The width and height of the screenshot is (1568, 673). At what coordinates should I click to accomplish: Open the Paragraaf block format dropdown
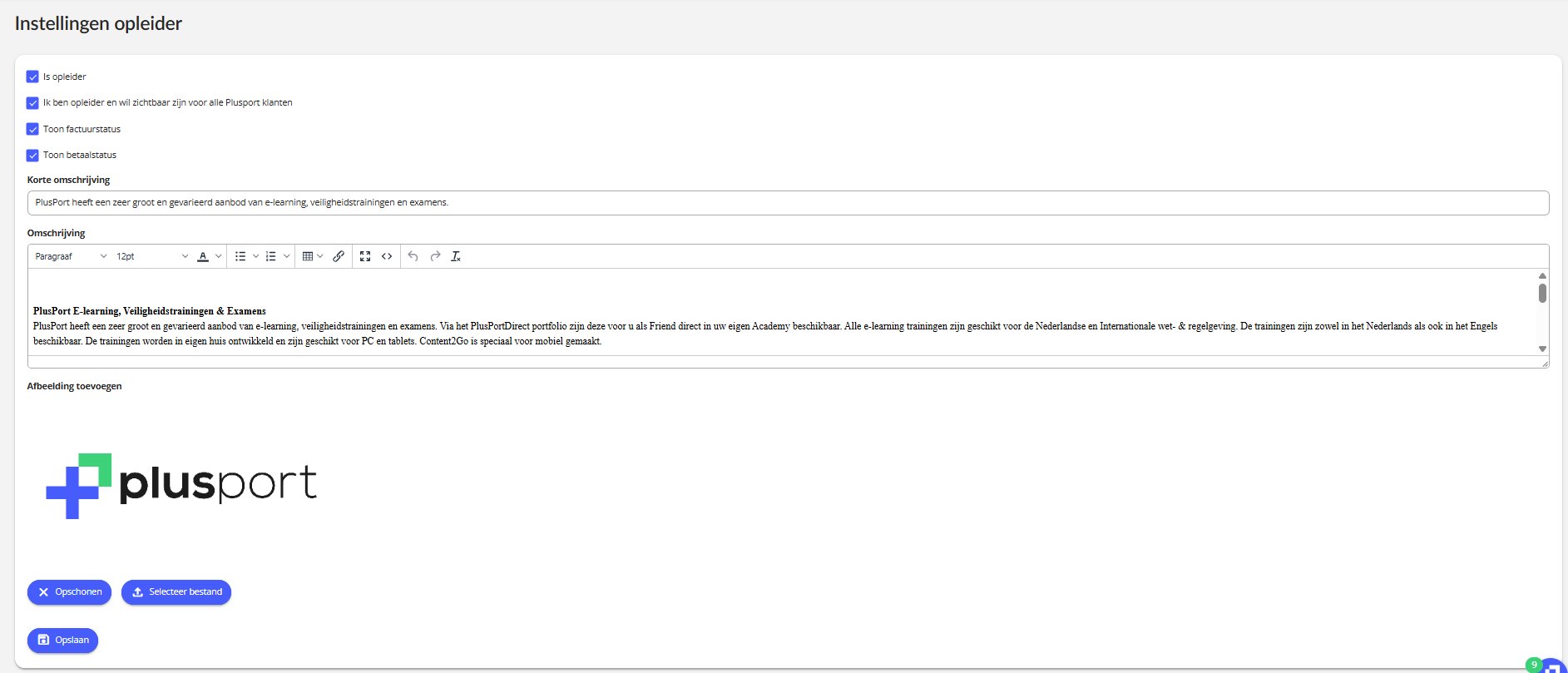point(71,256)
